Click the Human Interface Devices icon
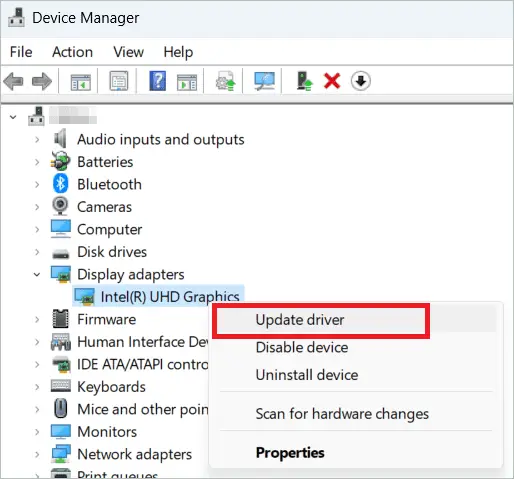The height and width of the screenshot is (479, 514). pyautogui.click(x=60, y=342)
